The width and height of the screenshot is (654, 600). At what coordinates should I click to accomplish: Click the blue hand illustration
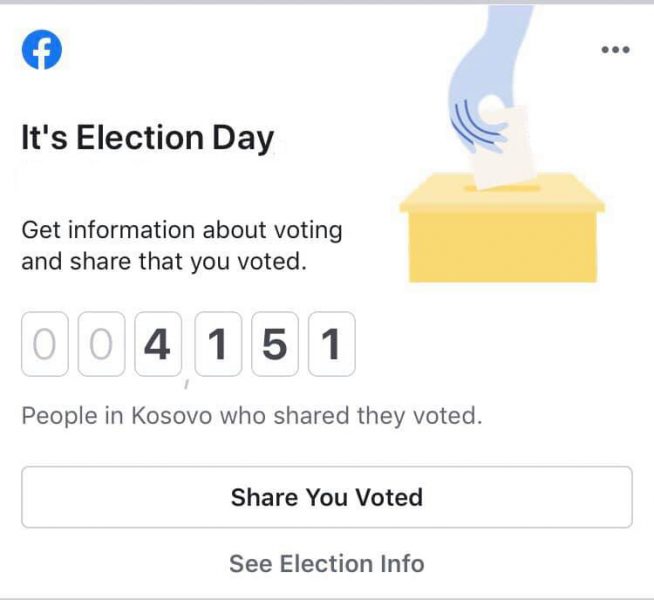[486, 75]
